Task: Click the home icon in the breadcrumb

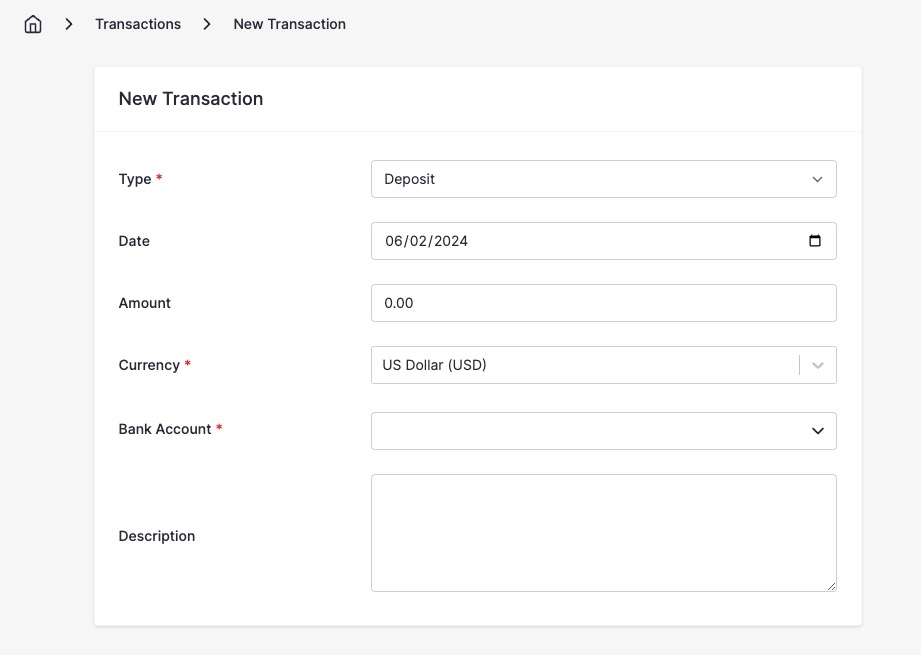Action: [32, 23]
